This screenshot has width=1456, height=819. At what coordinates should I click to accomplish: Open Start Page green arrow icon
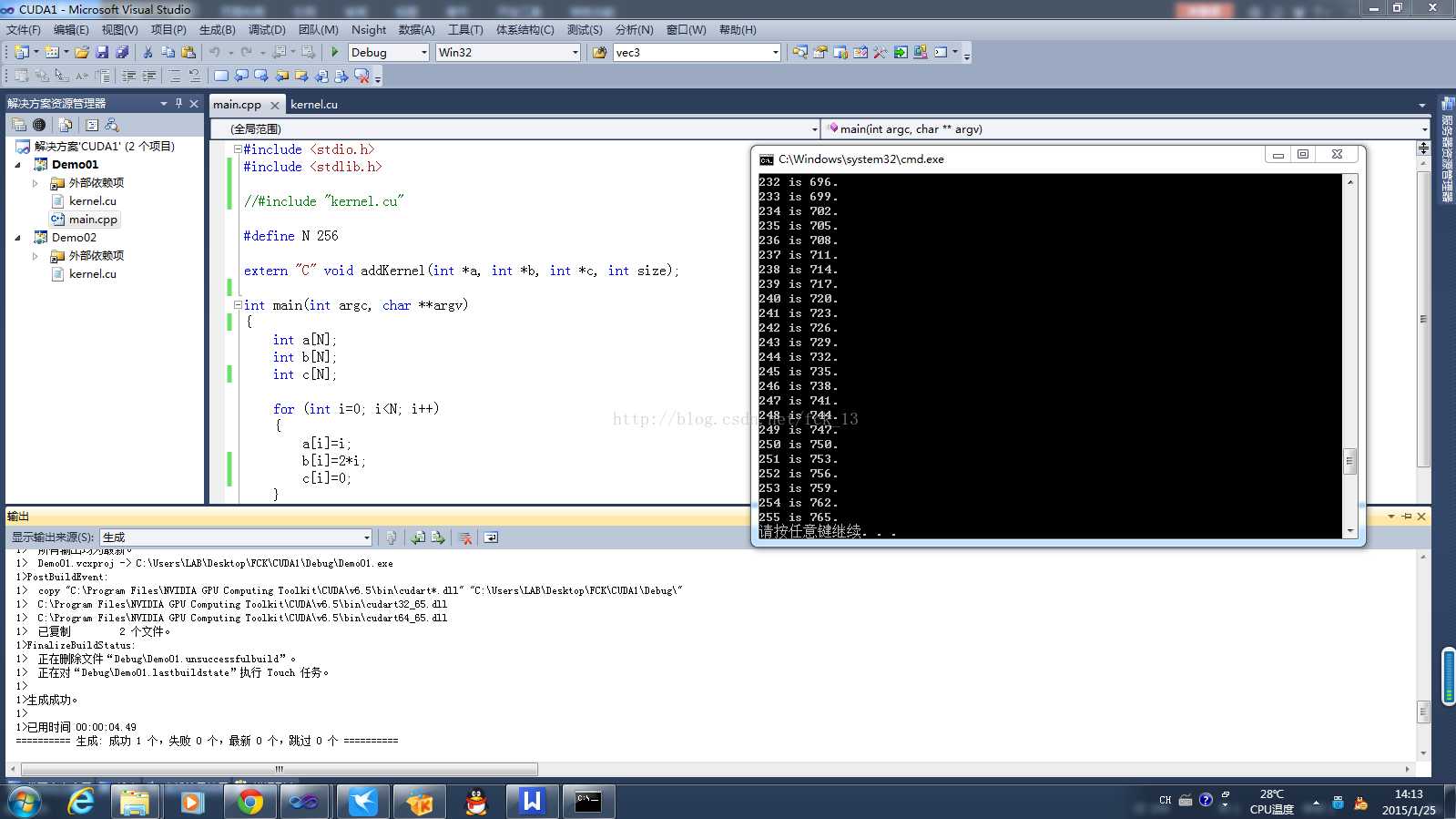pyautogui.click(x=900, y=52)
